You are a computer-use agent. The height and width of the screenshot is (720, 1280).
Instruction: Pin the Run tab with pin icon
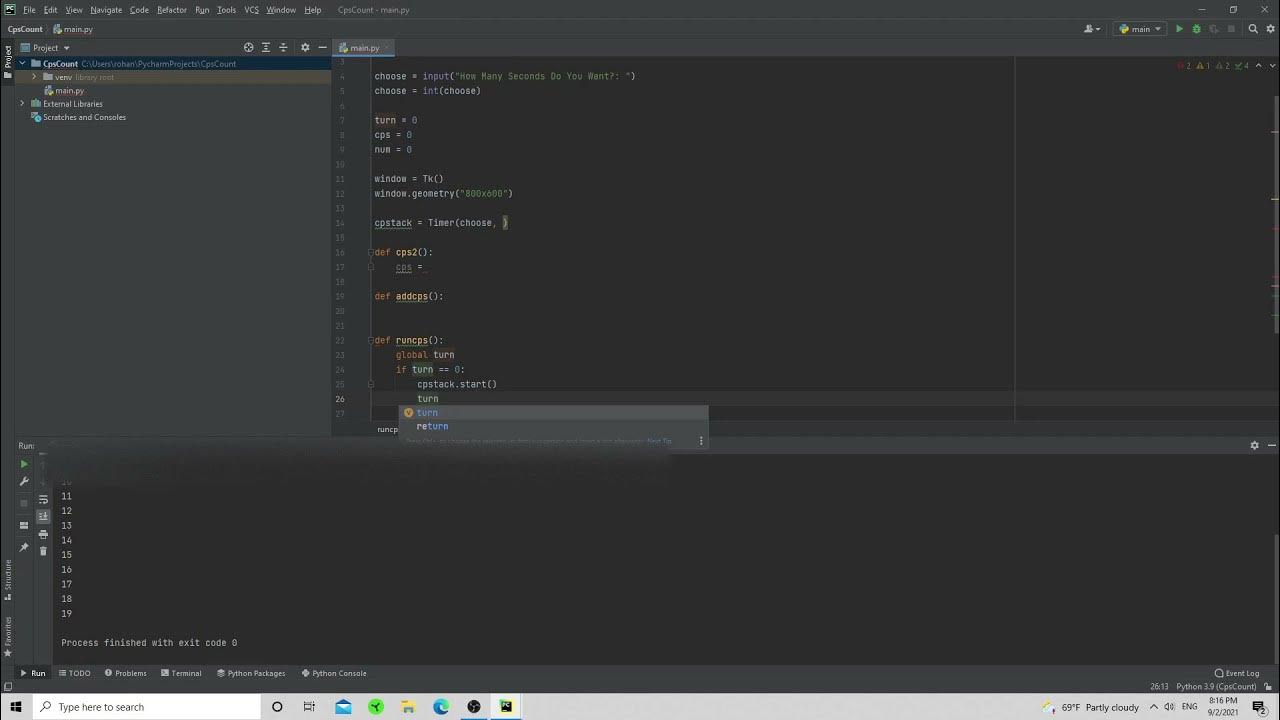[x=24, y=547]
